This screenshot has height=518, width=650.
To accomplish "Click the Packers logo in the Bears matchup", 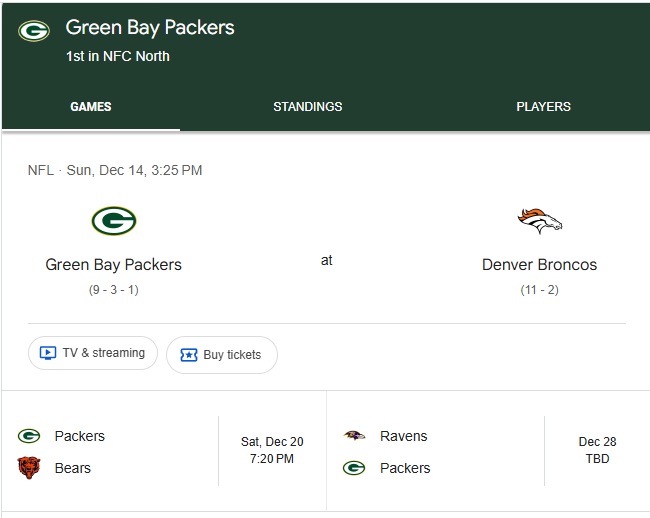I will (x=29, y=436).
